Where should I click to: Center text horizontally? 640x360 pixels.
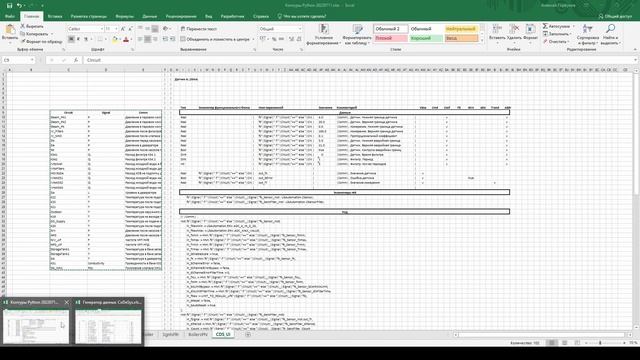point(147,39)
